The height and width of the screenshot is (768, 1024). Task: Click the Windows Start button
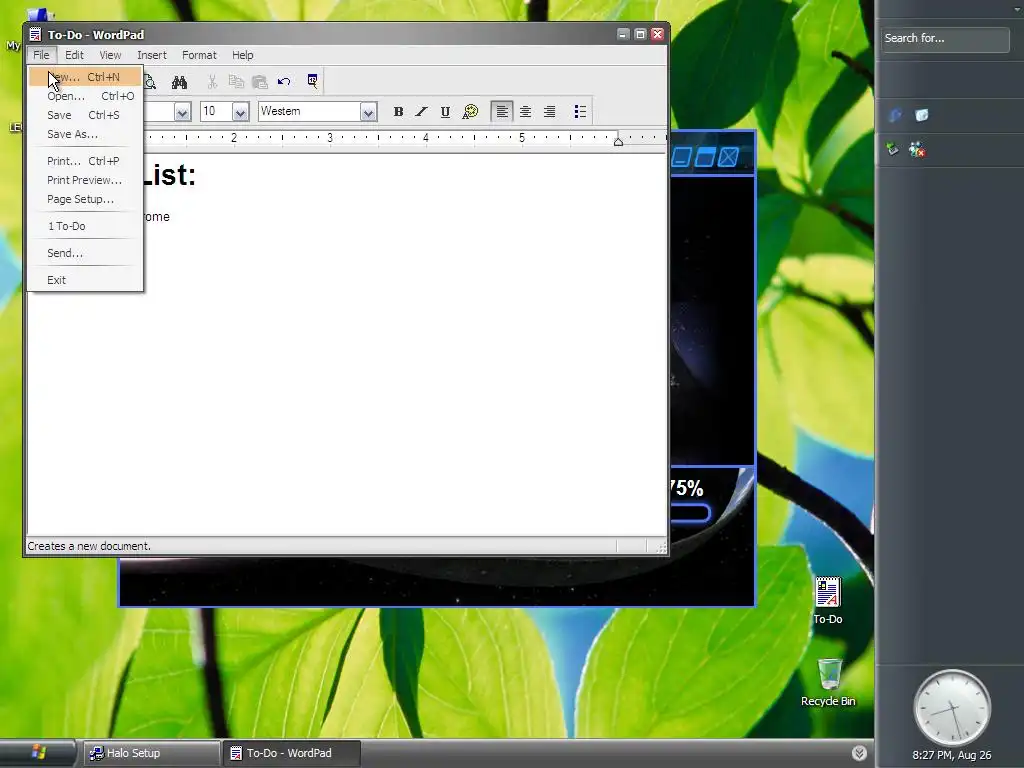tap(38, 753)
